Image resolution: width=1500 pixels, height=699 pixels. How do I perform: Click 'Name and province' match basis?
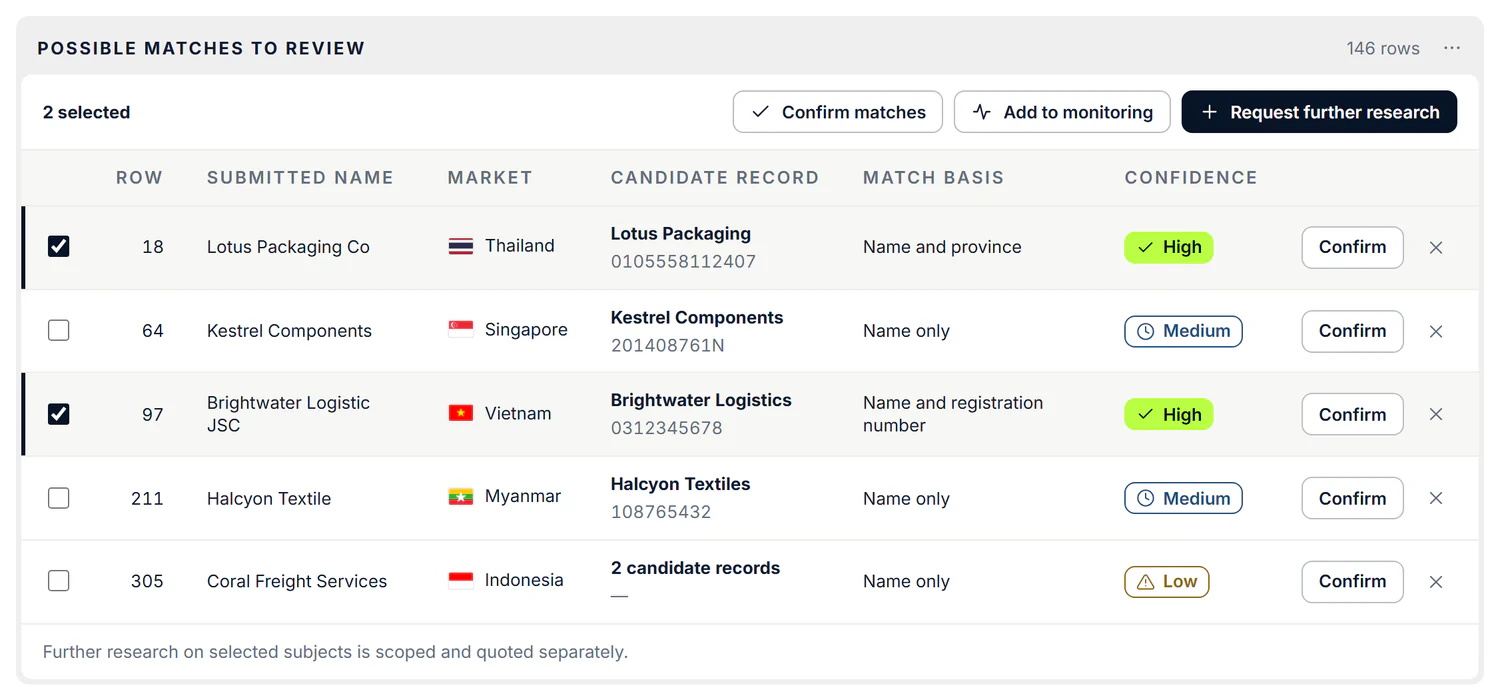[942, 247]
